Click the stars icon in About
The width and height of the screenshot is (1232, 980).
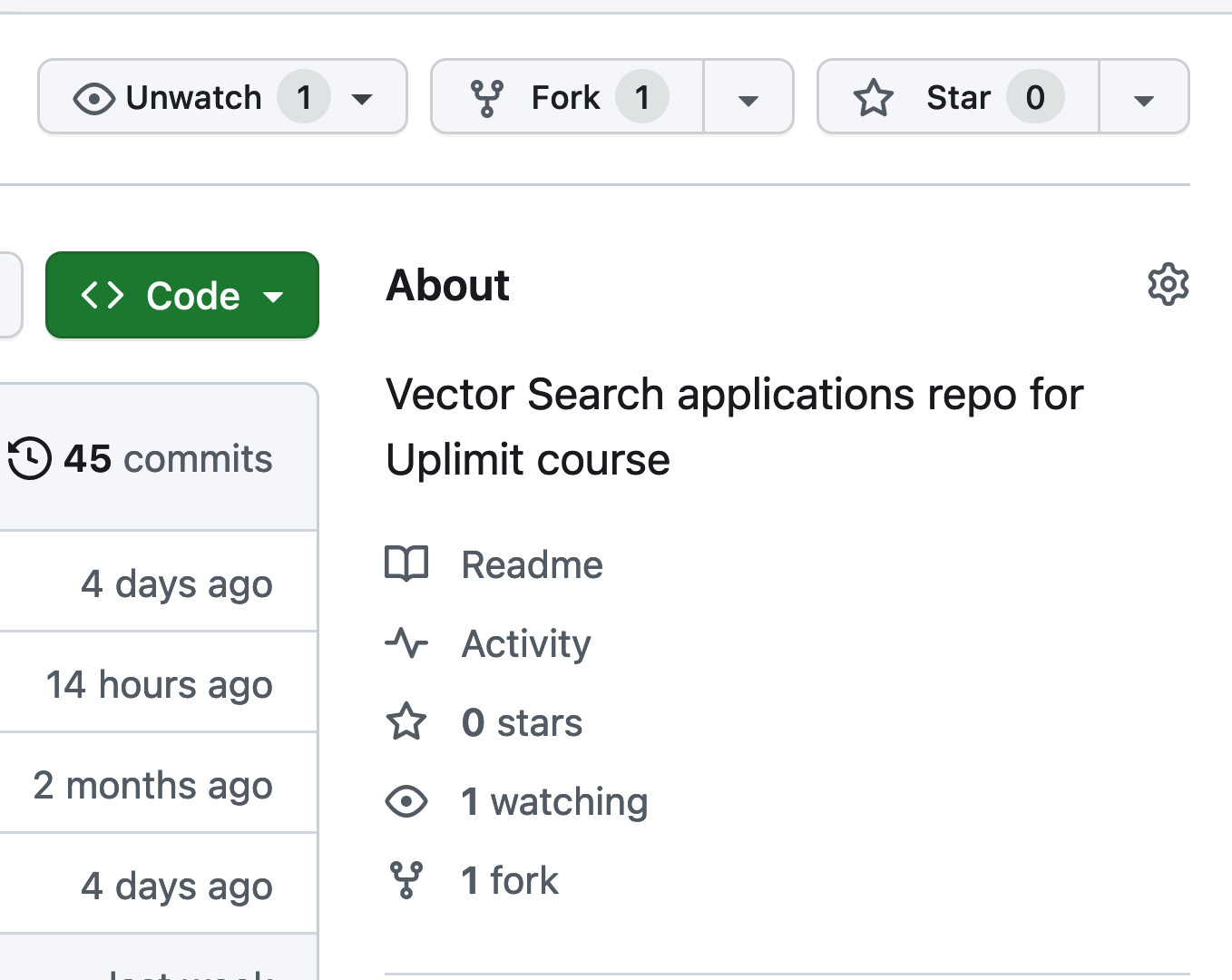406,722
